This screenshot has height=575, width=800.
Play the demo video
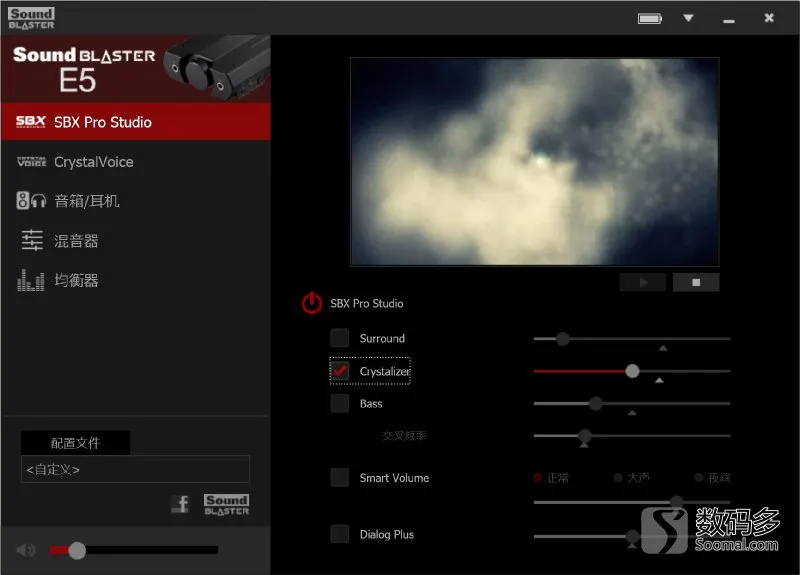point(642,282)
